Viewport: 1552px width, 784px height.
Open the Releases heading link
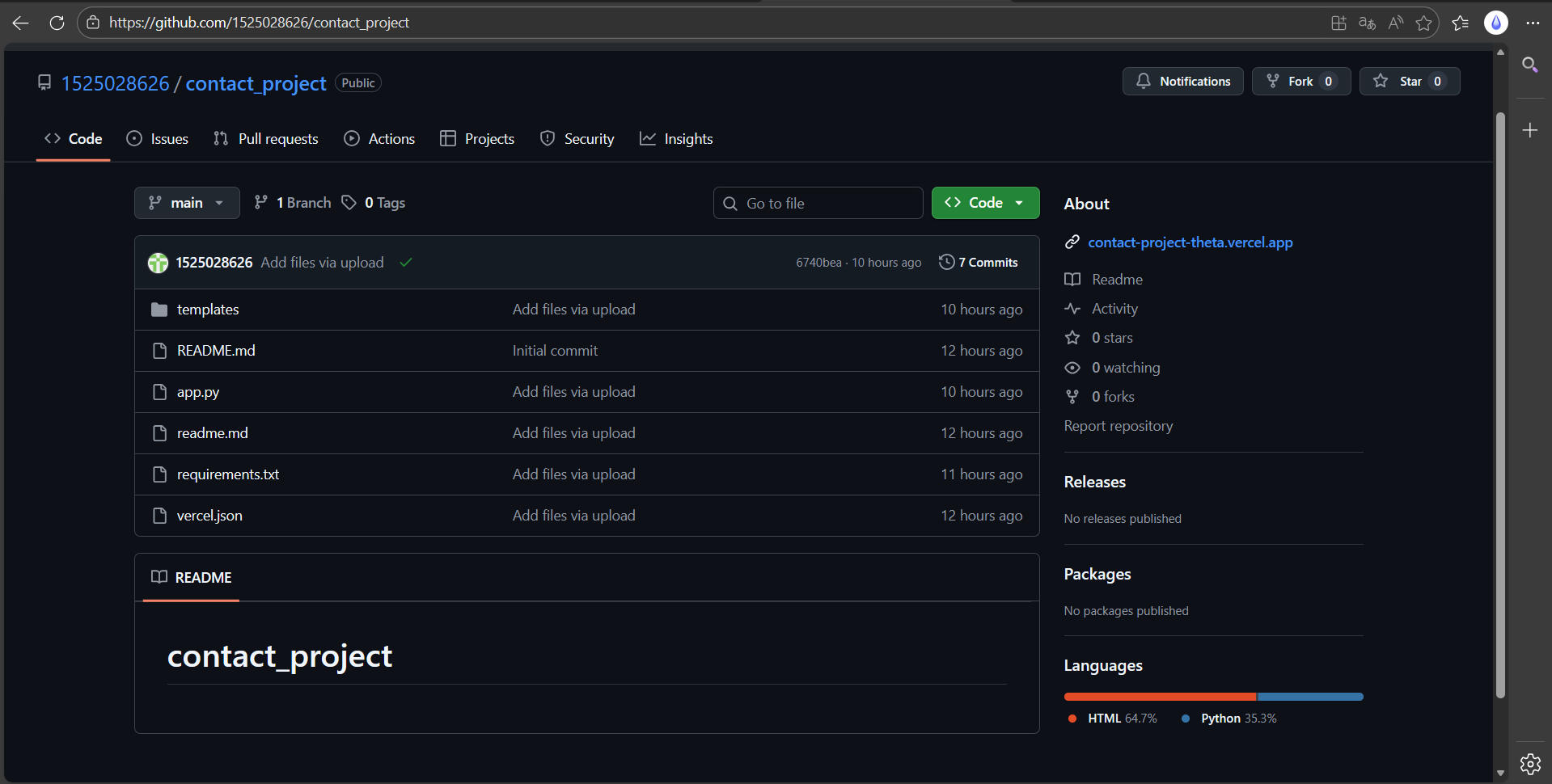(1095, 482)
